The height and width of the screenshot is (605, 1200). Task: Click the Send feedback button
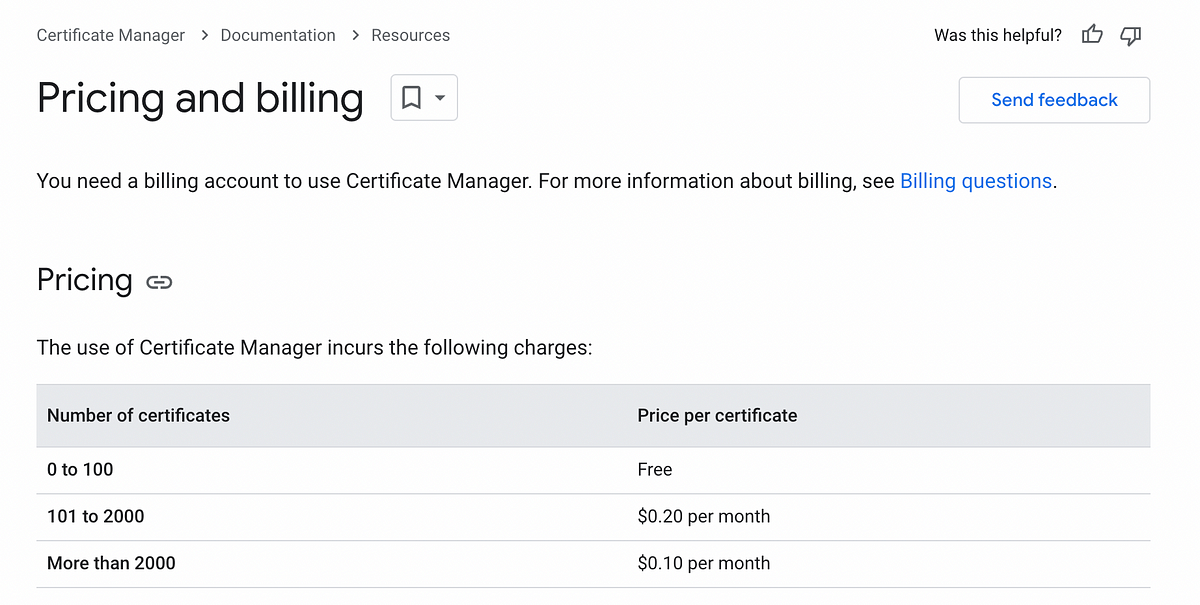point(1054,100)
